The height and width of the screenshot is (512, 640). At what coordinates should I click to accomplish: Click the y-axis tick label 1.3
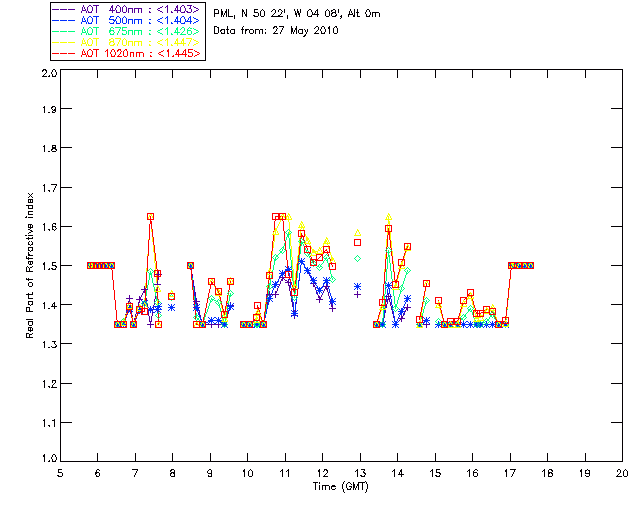pos(49,344)
